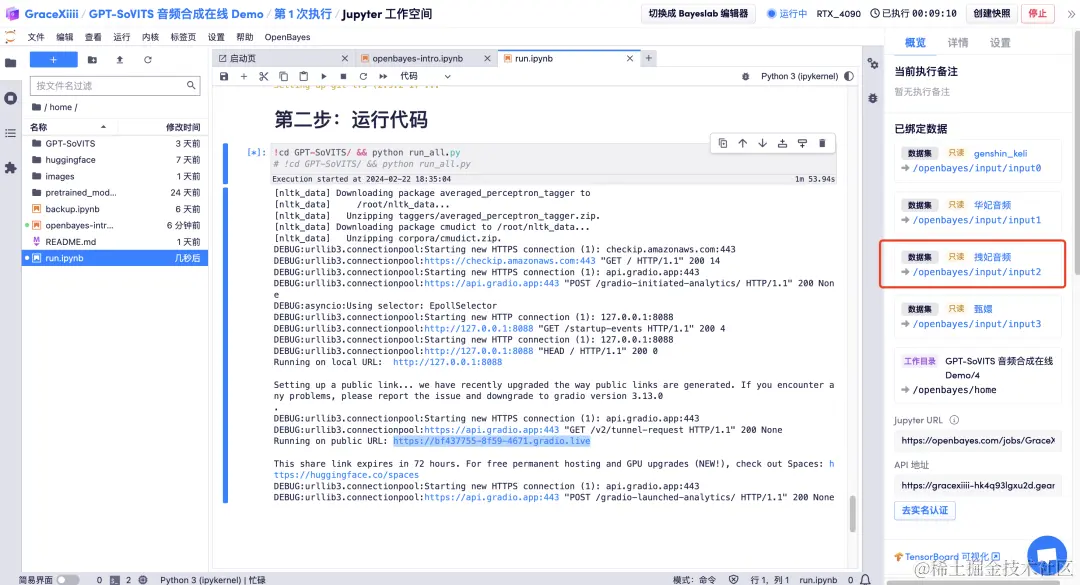The image size is (1080, 585).
Task: Open the 文件 menu
Action: pyautogui.click(x=36, y=37)
